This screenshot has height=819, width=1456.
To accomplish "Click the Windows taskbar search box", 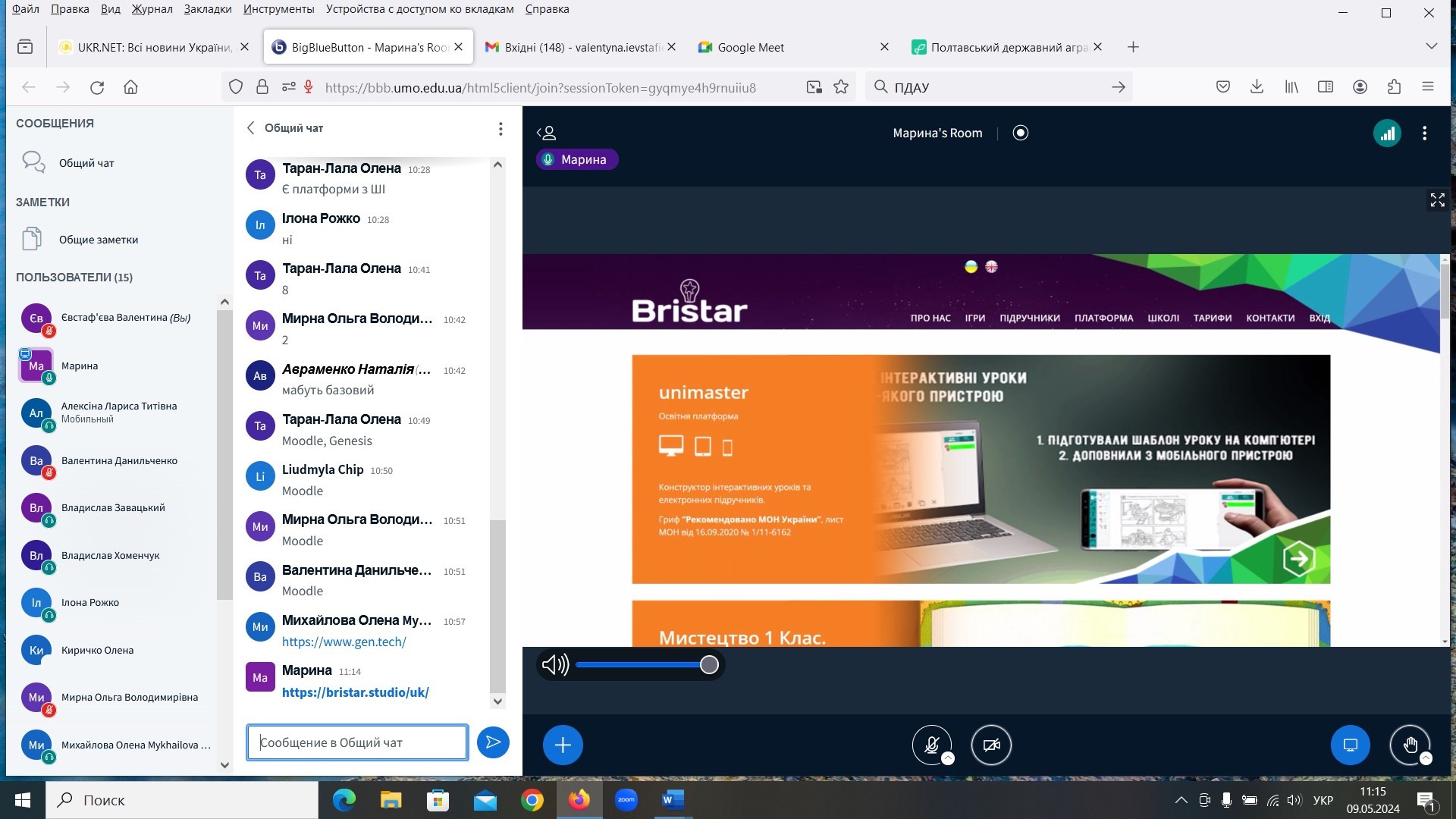I will (x=182, y=800).
